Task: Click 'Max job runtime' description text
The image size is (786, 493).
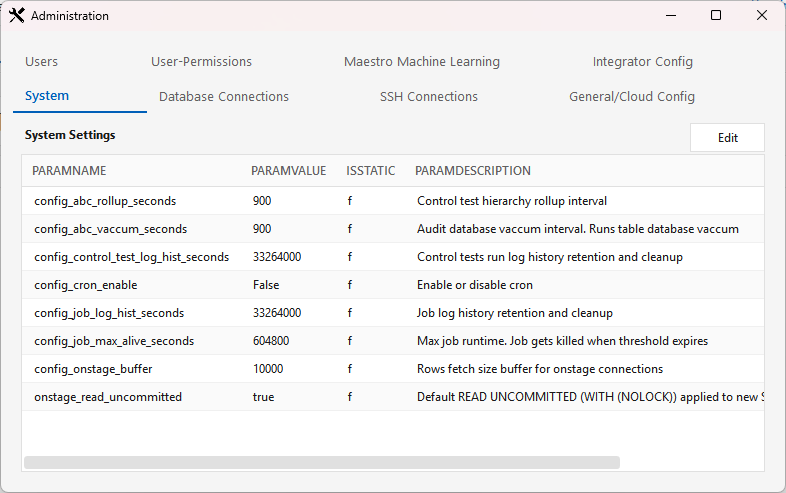Action: pyautogui.click(x=562, y=341)
